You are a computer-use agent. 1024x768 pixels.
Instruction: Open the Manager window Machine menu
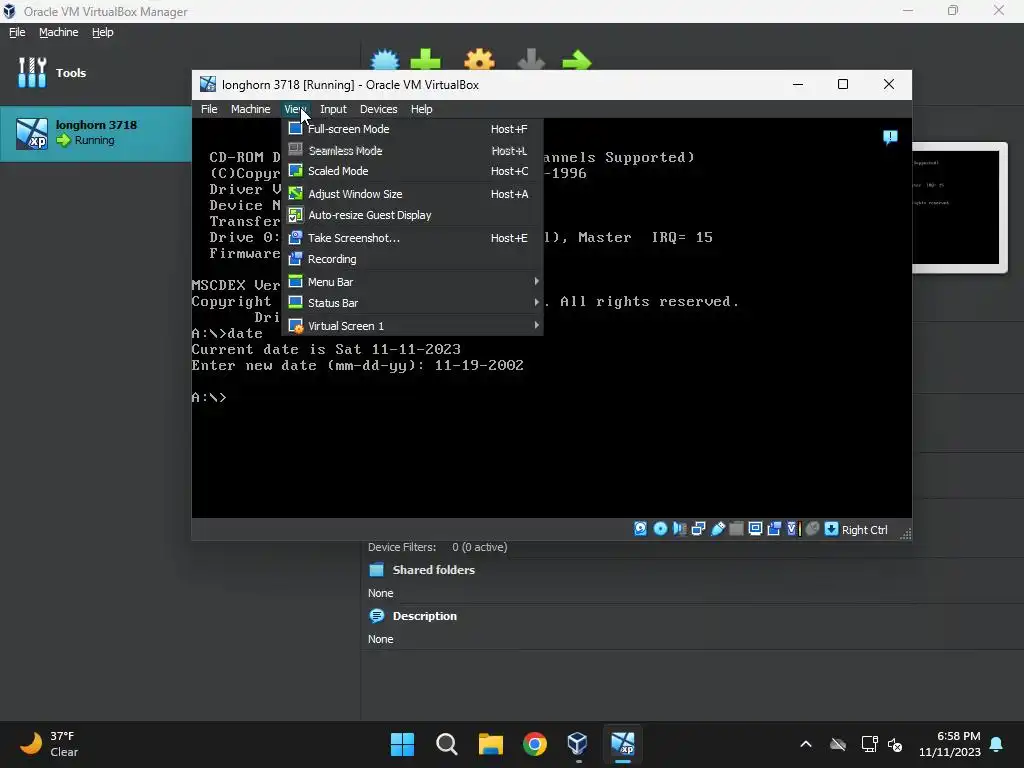pyautogui.click(x=59, y=32)
